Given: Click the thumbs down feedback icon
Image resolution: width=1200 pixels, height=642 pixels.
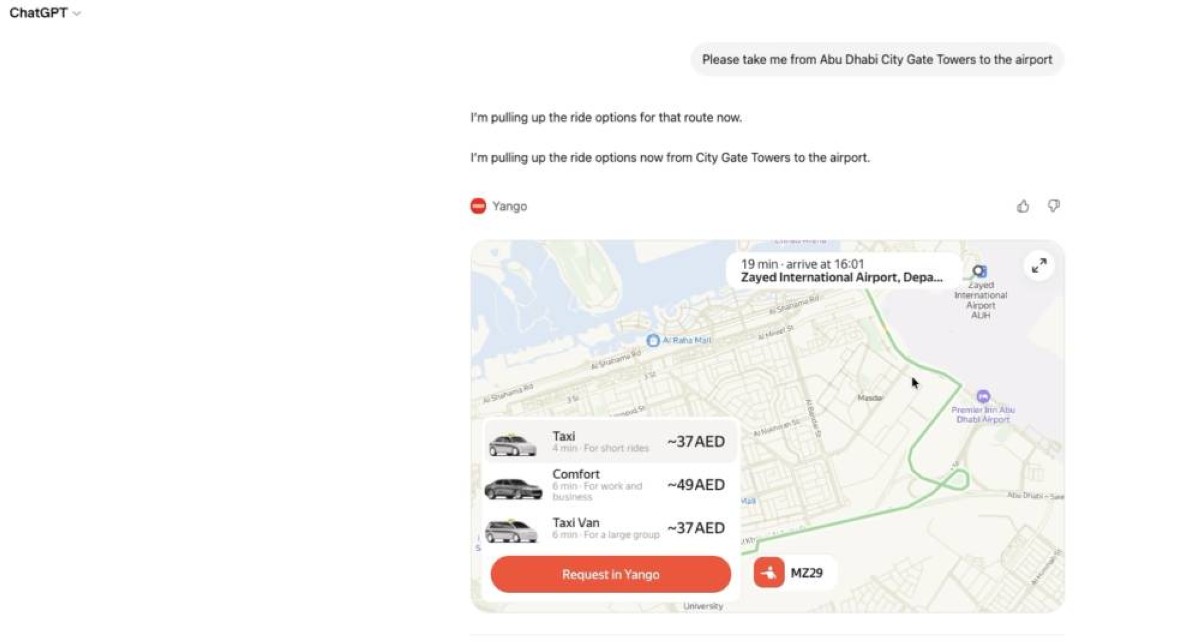Looking at the screenshot, I should pyautogui.click(x=1053, y=206).
